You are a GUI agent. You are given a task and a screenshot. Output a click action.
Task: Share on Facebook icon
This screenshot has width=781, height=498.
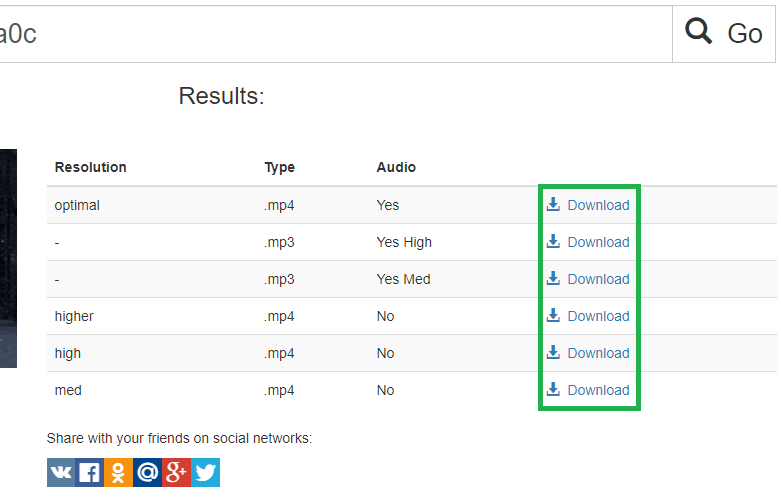point(90,473)
